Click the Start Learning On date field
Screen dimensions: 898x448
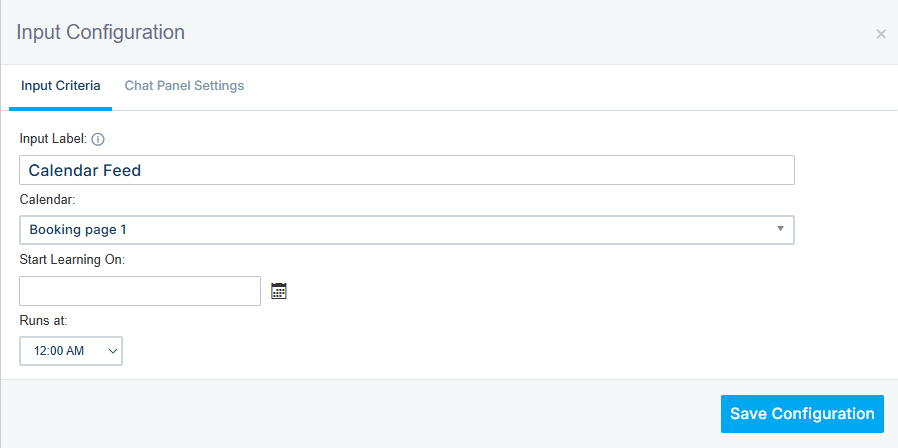tap(140, 291)
